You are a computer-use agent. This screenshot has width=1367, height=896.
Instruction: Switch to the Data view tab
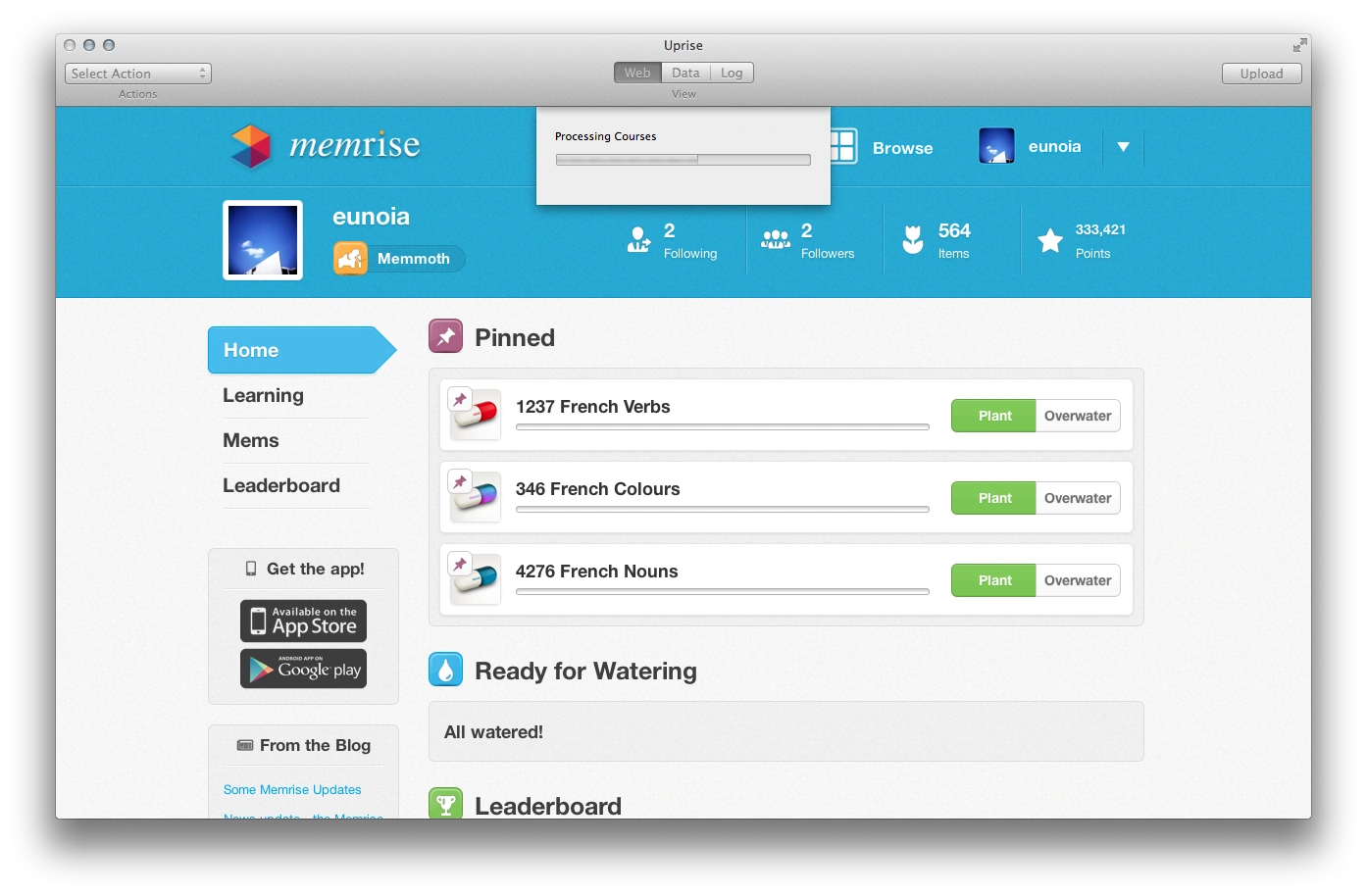(685, 73)
